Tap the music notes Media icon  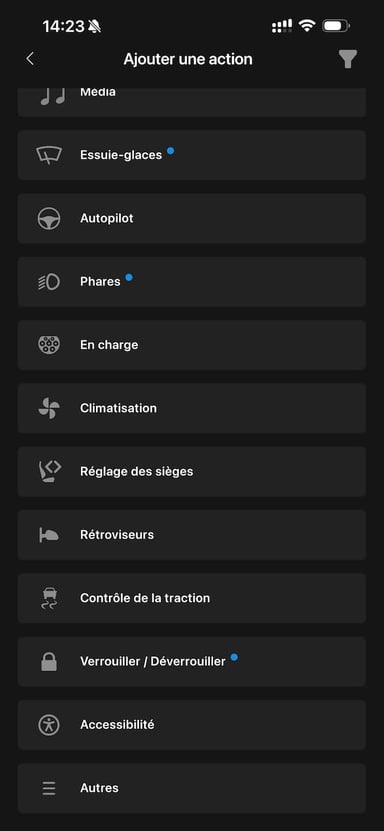pos(53,96)
